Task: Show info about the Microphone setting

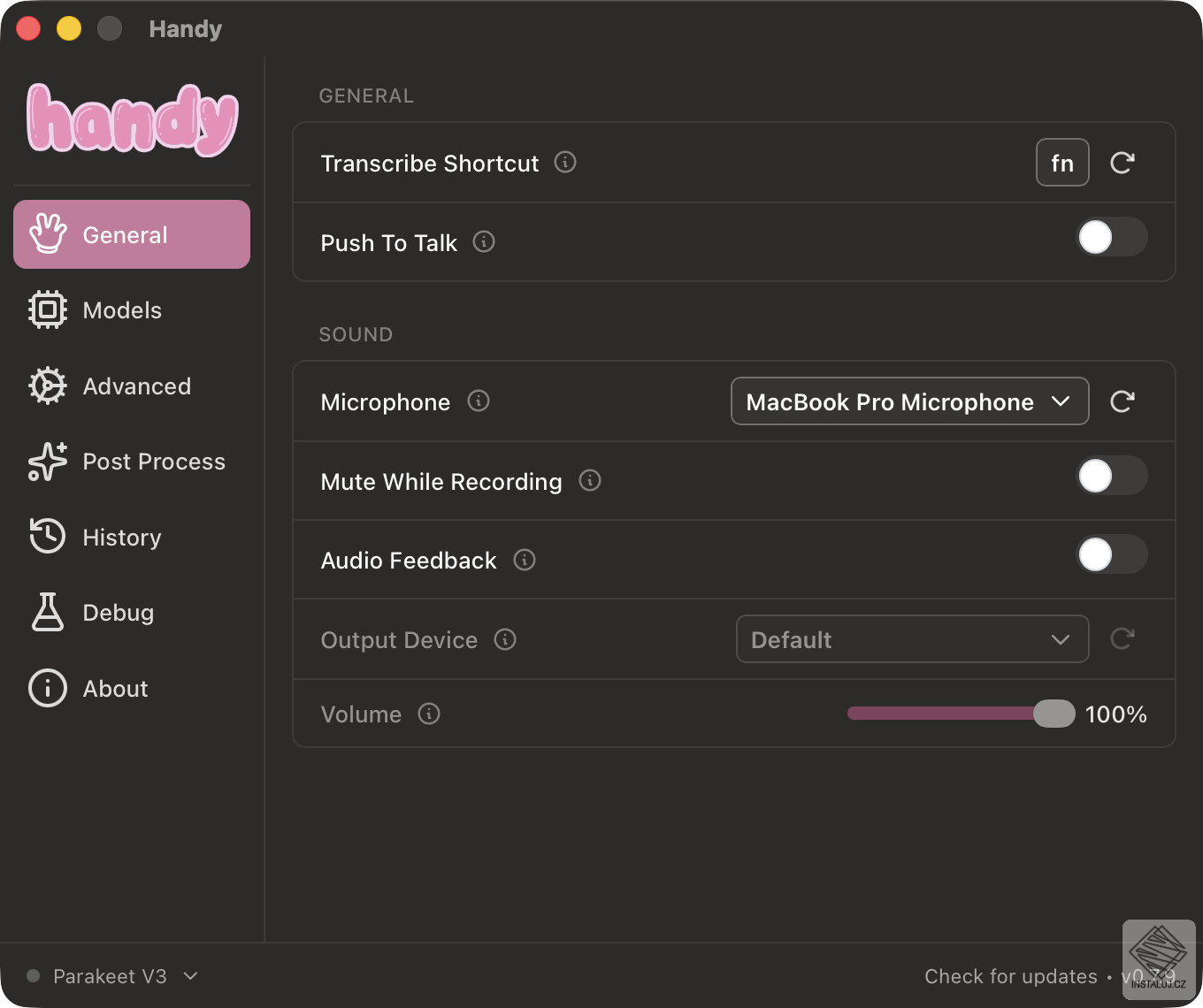Action: (479, 401)
